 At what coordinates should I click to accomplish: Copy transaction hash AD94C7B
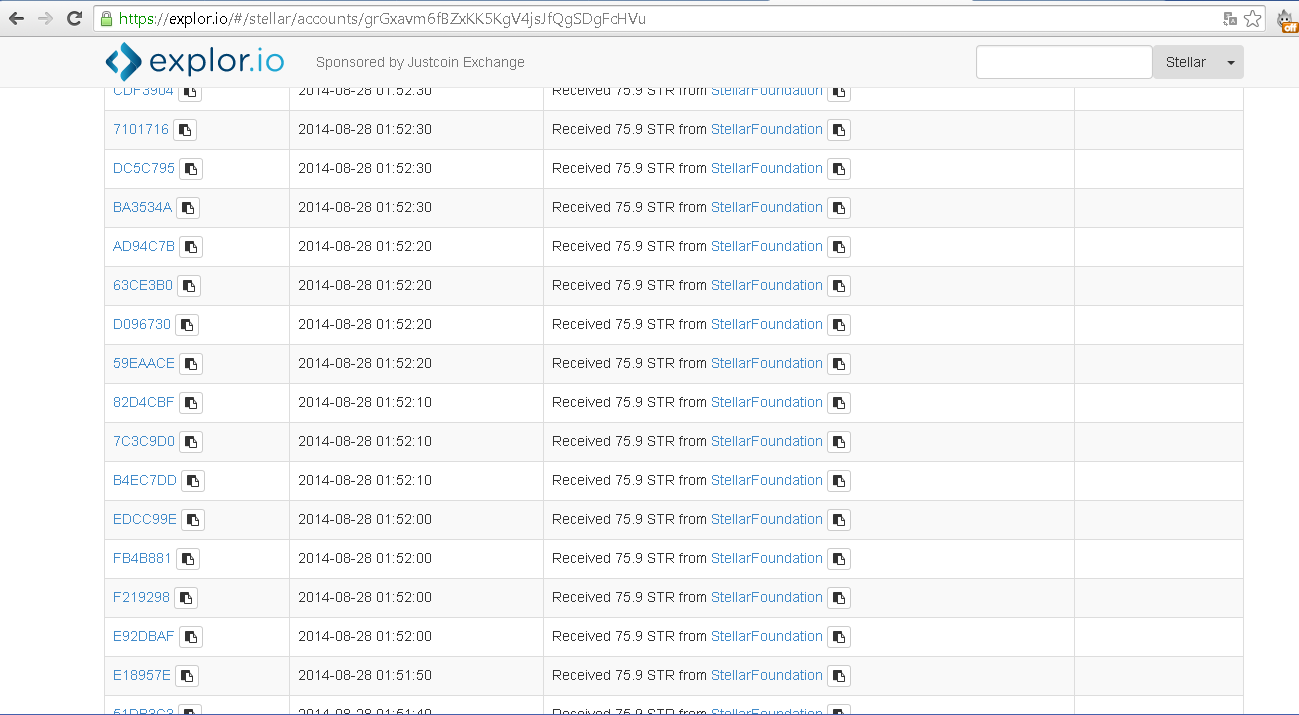[x=191, y=247]
